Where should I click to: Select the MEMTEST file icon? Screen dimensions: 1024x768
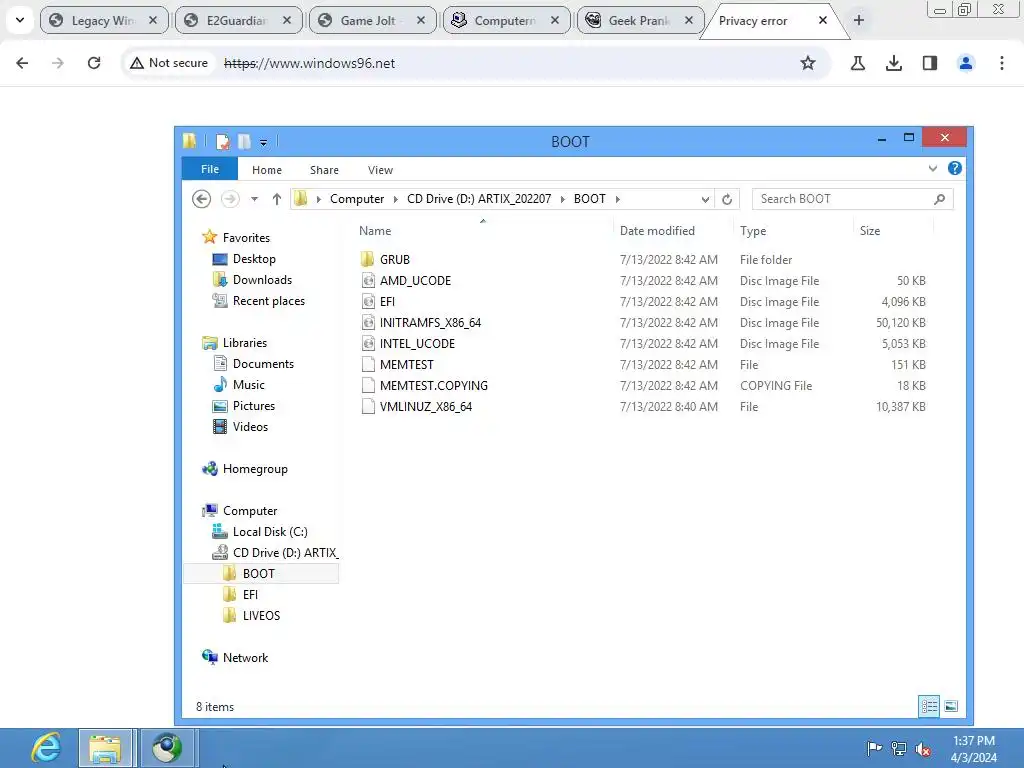(368, 364)
